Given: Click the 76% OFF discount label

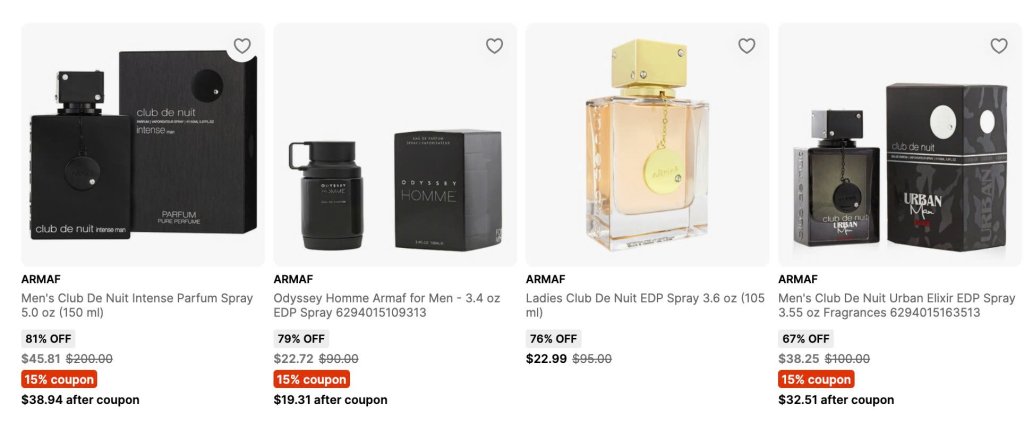Looking at the screenshot, I should tap(553, 339).
